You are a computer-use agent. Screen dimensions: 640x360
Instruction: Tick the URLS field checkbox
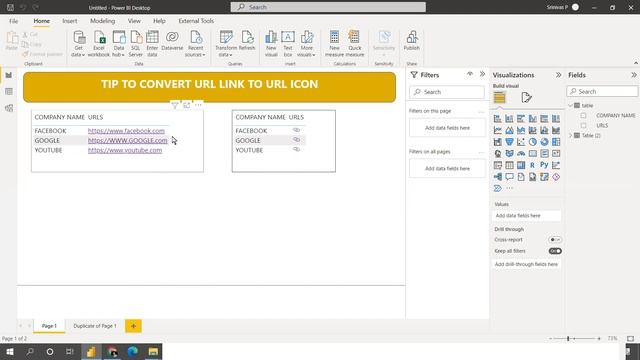[x=583, y=125]
